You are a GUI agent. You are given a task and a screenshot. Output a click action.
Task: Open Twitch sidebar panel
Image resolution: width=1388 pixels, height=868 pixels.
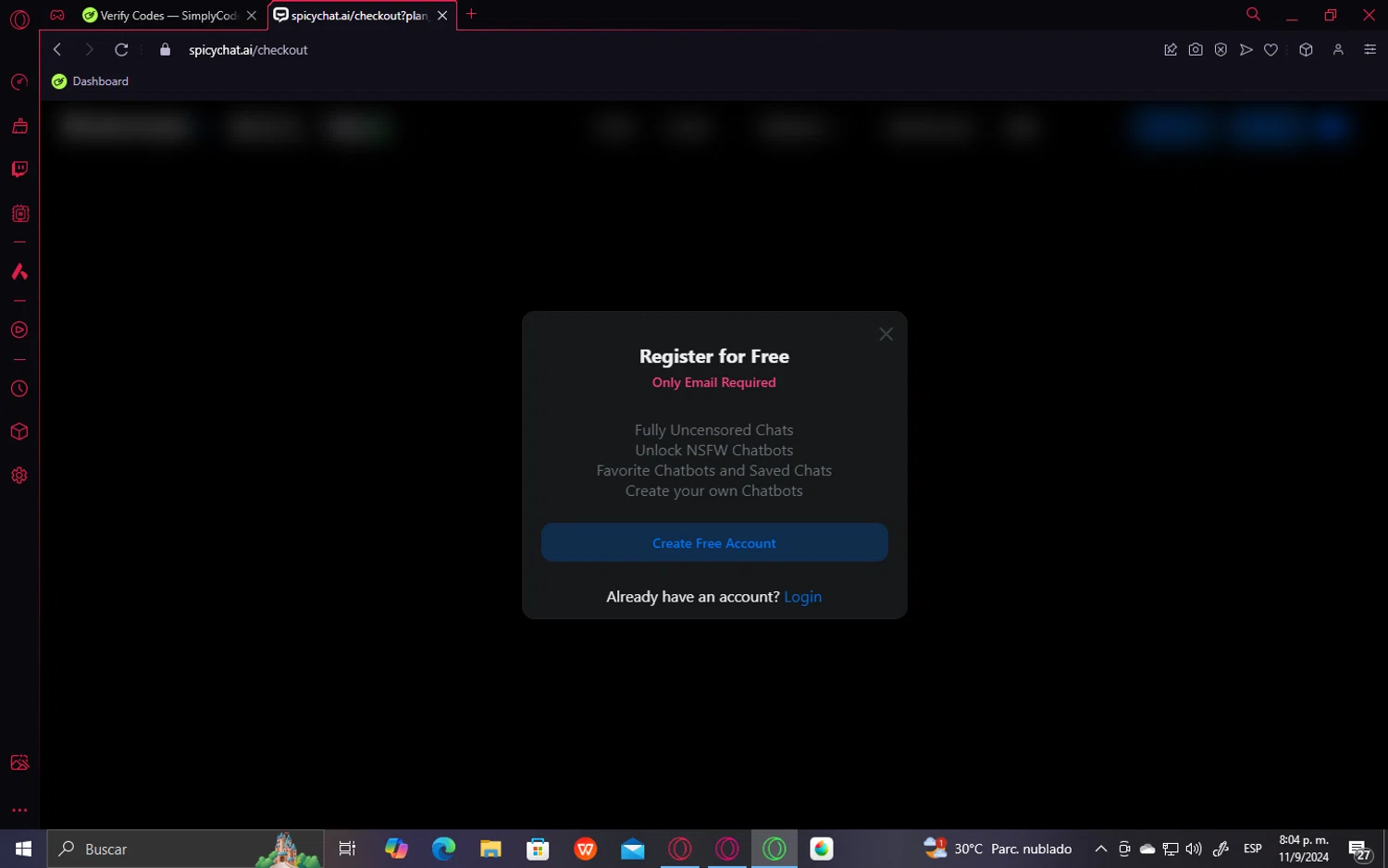click(x=19, y=169)
